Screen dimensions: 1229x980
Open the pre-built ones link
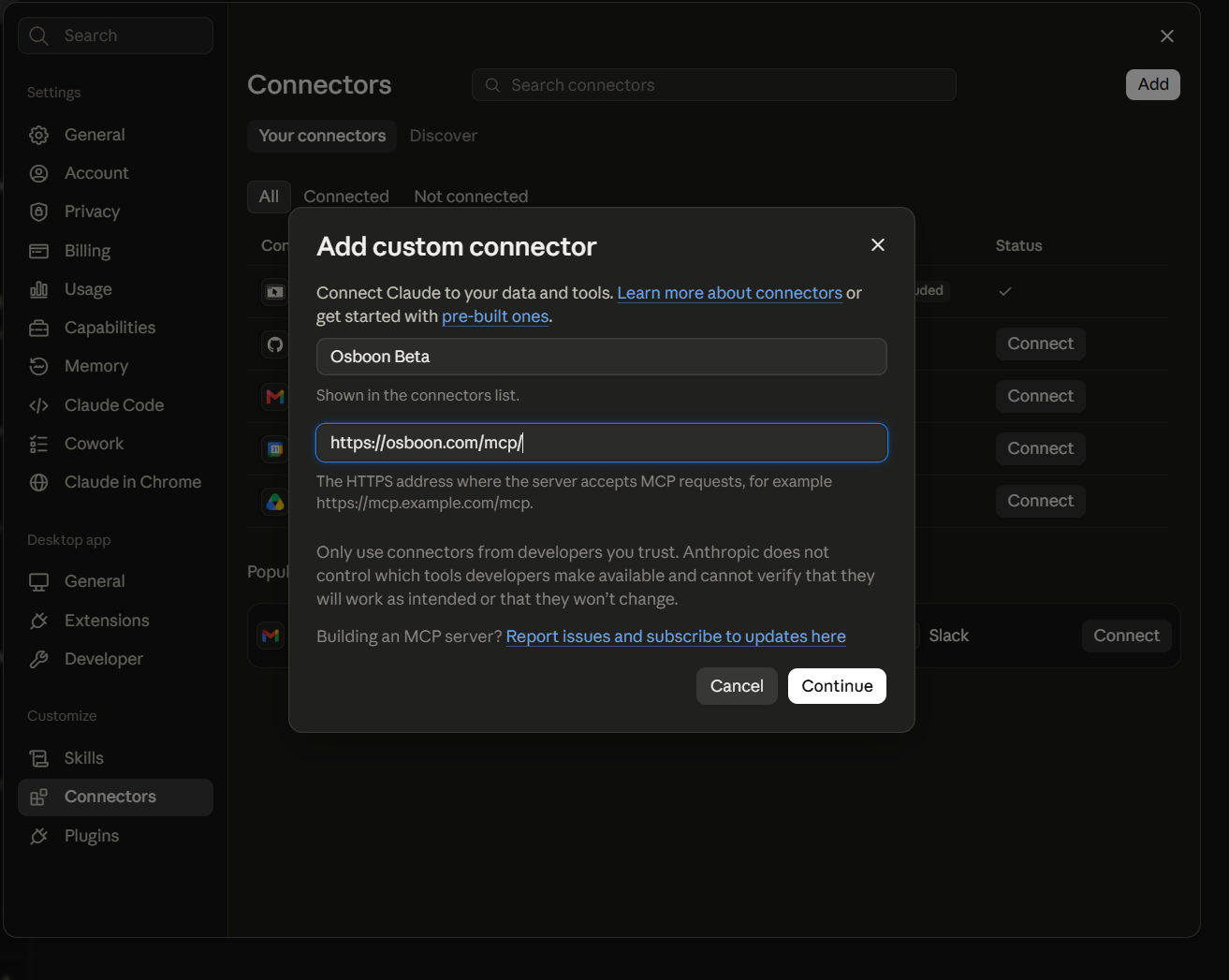pyautogui.click(x=495, y=316)
